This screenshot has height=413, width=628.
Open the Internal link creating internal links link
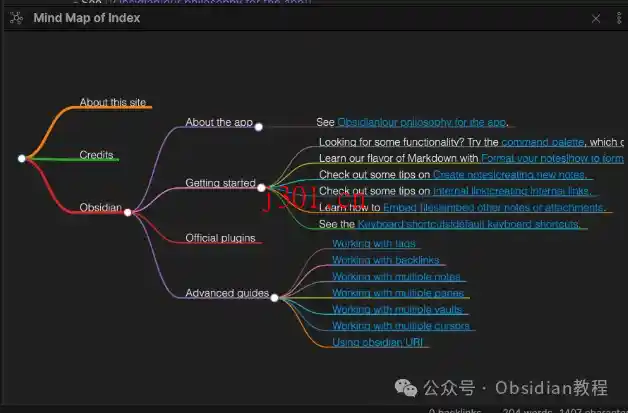point(512,191)
